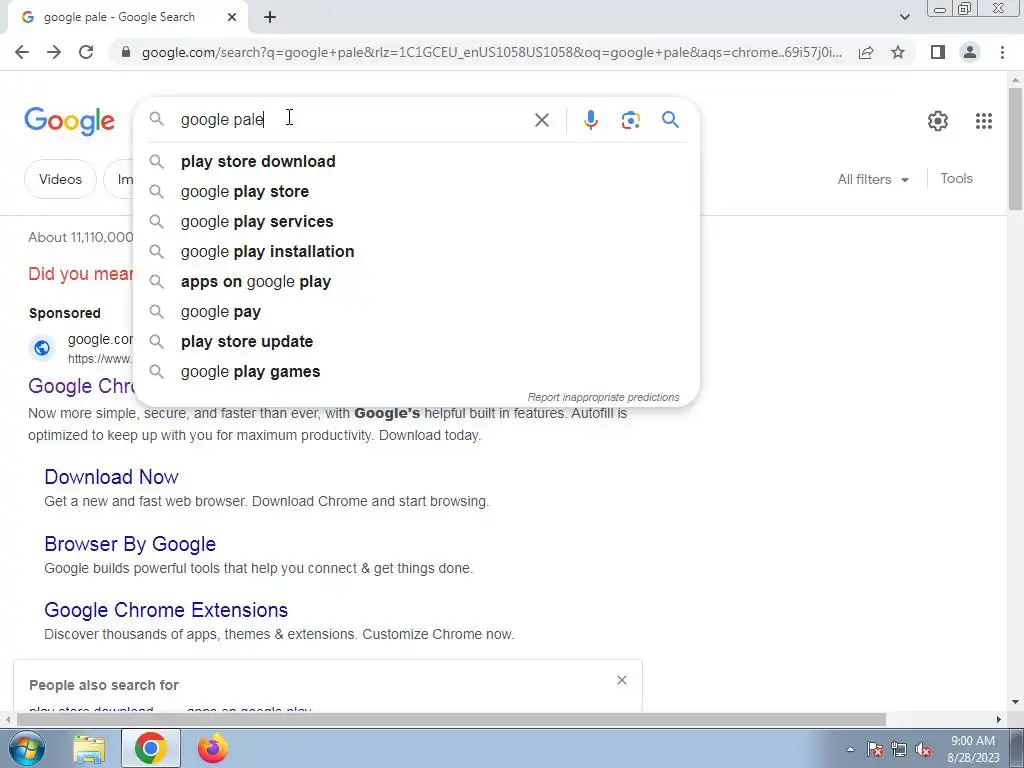Clear the search box with X
The image size is (1024, 768).
[541, 120]
